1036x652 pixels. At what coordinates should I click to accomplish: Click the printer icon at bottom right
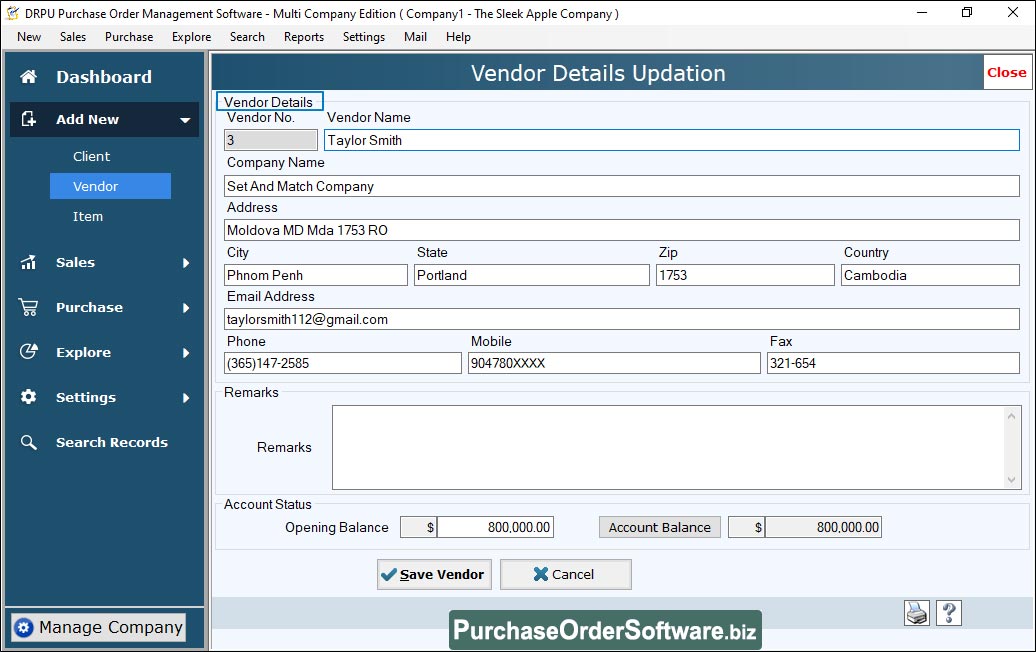coord(917,613)
